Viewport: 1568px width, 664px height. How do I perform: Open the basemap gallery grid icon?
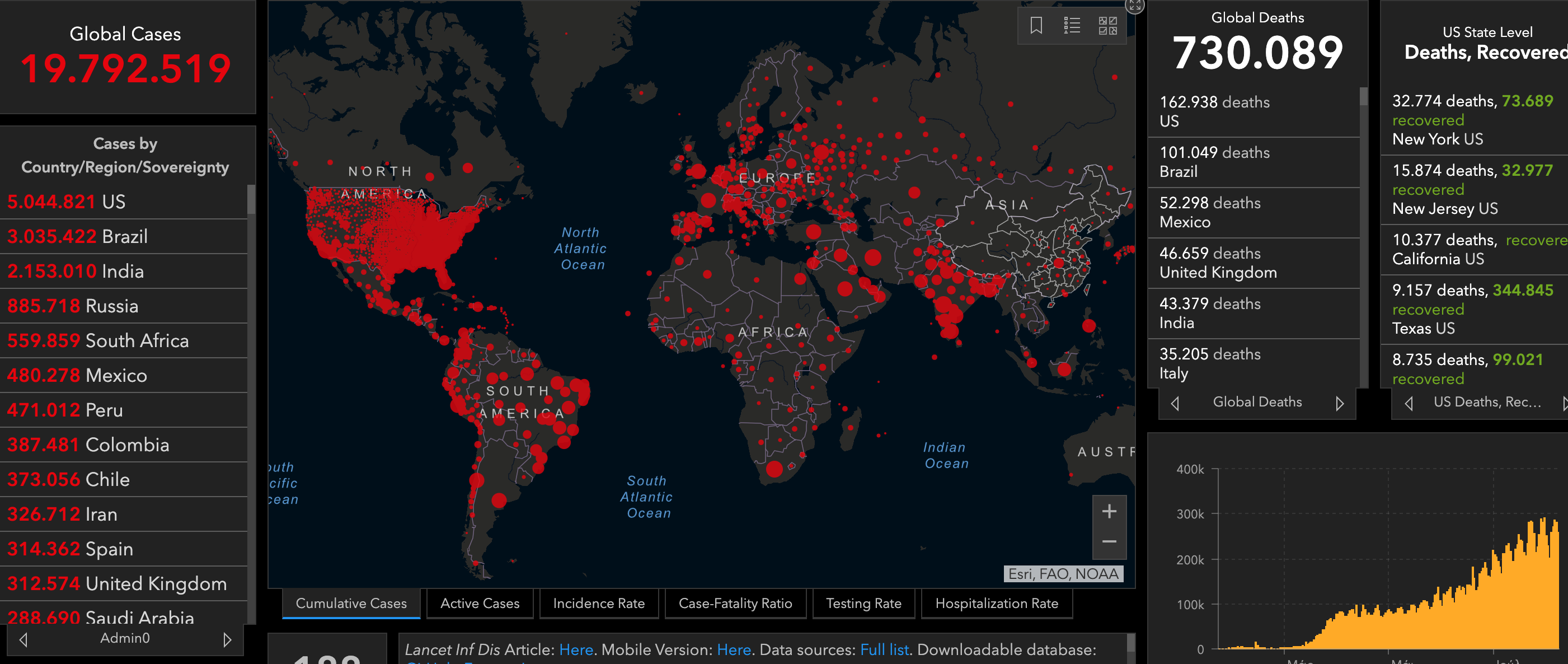(1107, 26)
